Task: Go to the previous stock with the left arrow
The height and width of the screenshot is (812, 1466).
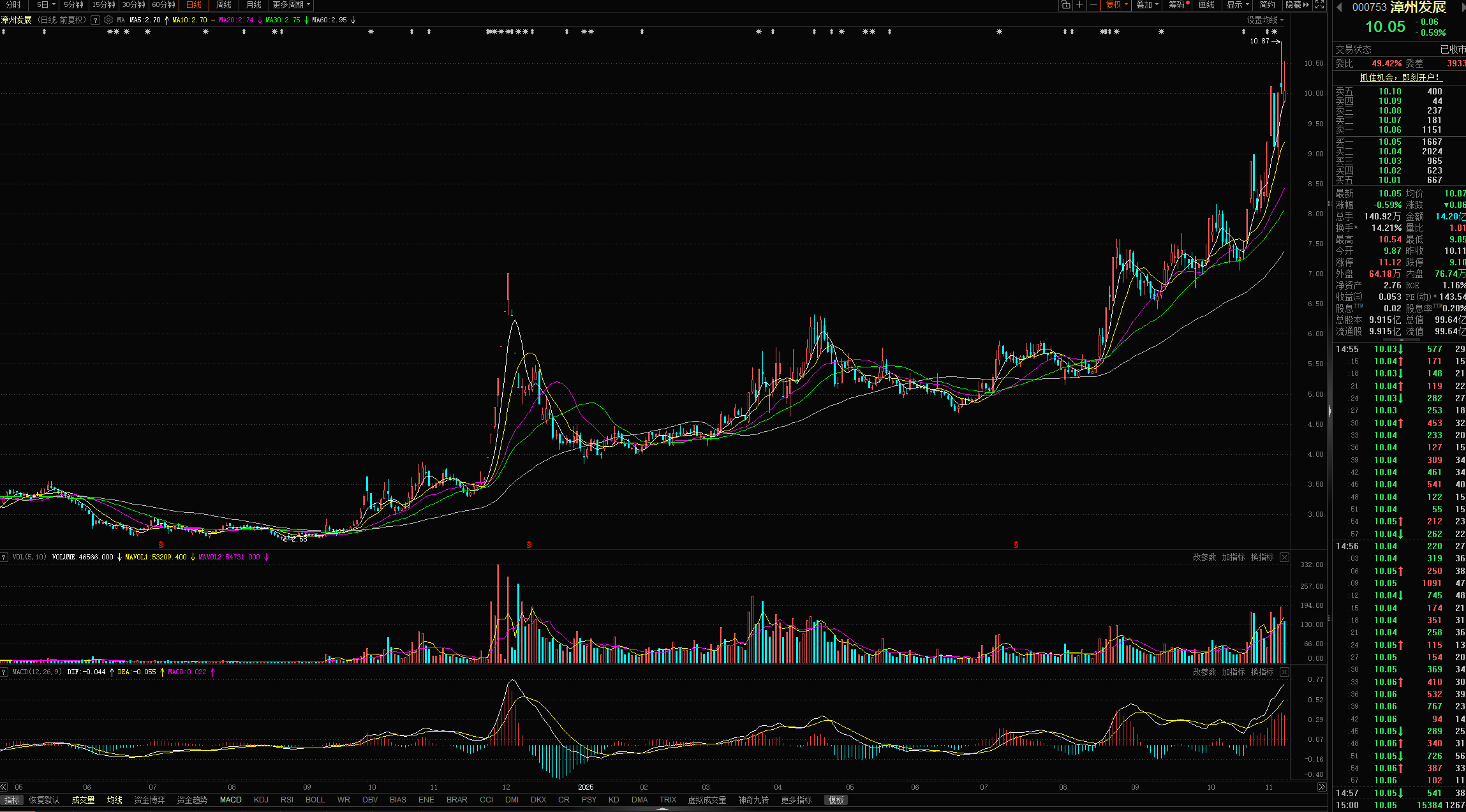Action: pos(1340,7)
